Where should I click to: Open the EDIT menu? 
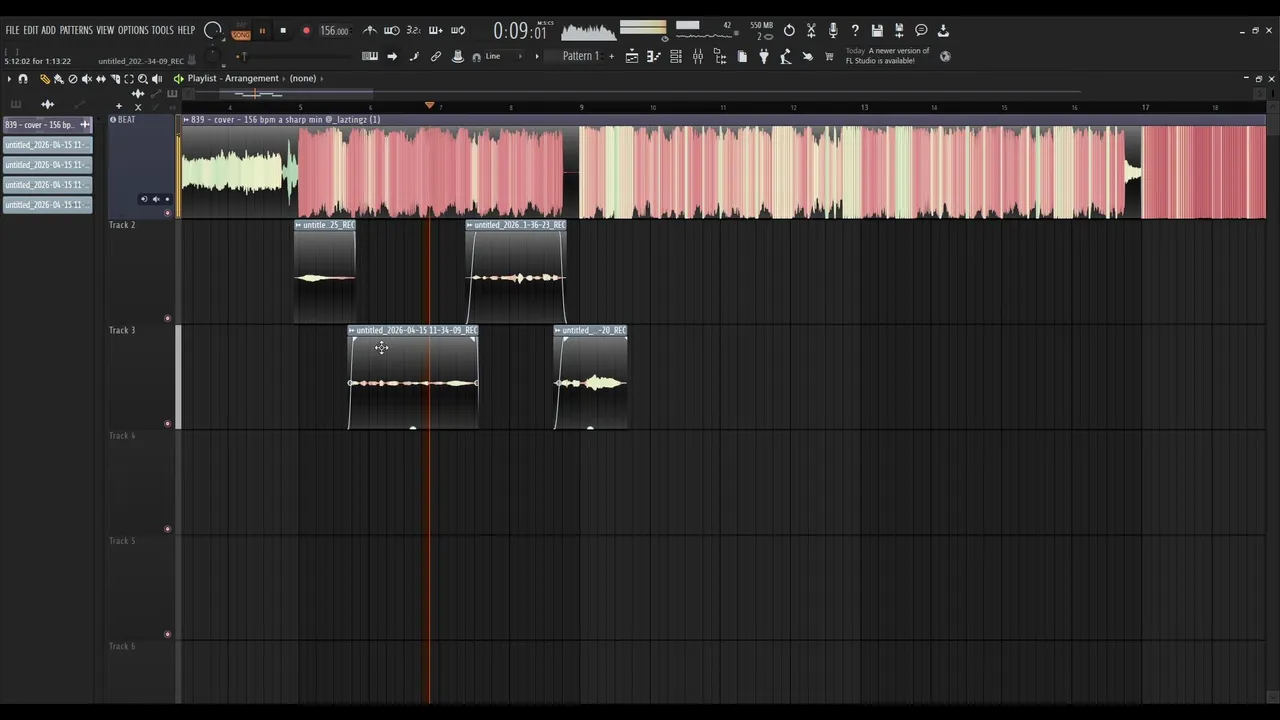pos(31,30)
